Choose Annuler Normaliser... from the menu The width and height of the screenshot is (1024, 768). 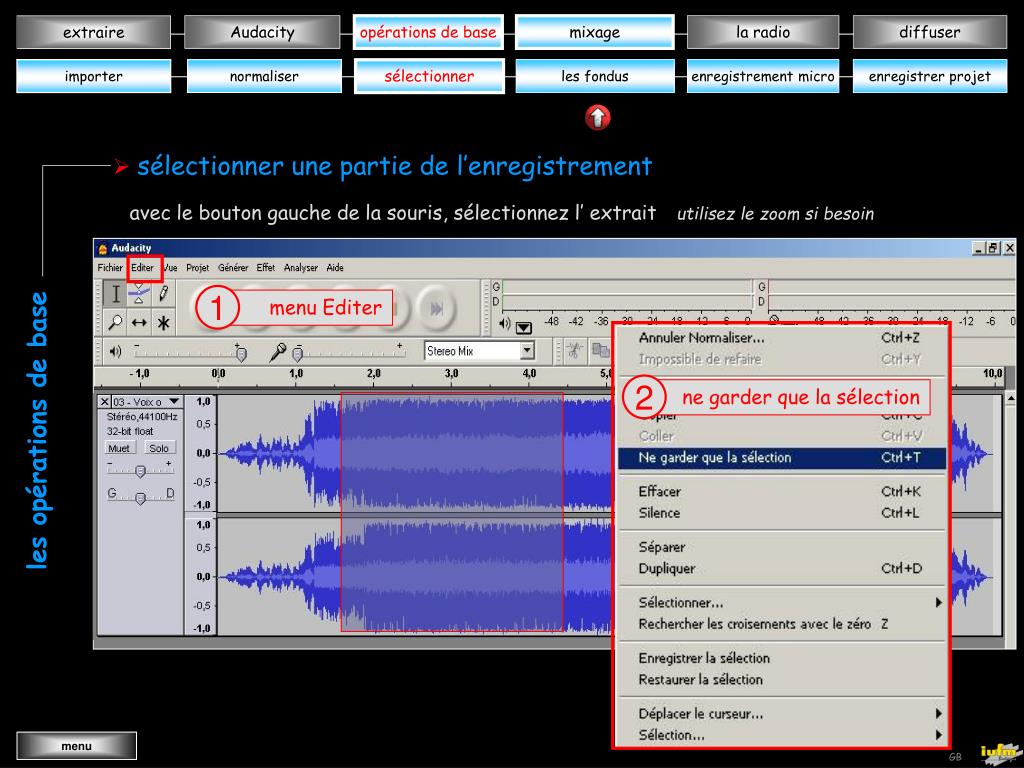[x=782, y=338]
